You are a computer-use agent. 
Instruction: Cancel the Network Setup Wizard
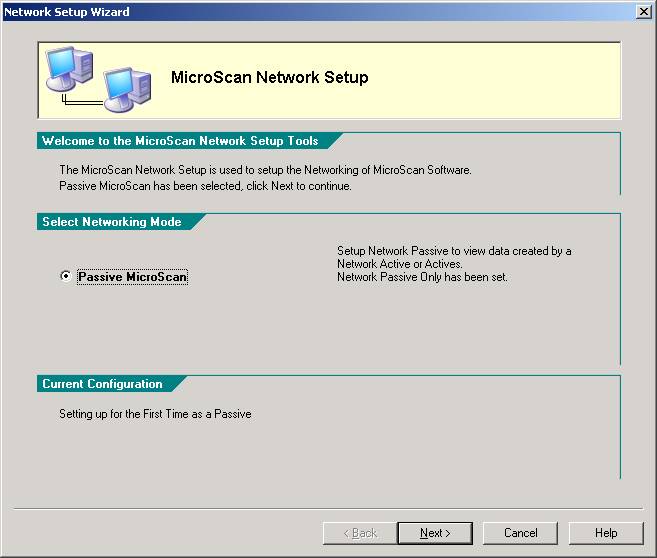pyautogui.click(x=520, y=533)
